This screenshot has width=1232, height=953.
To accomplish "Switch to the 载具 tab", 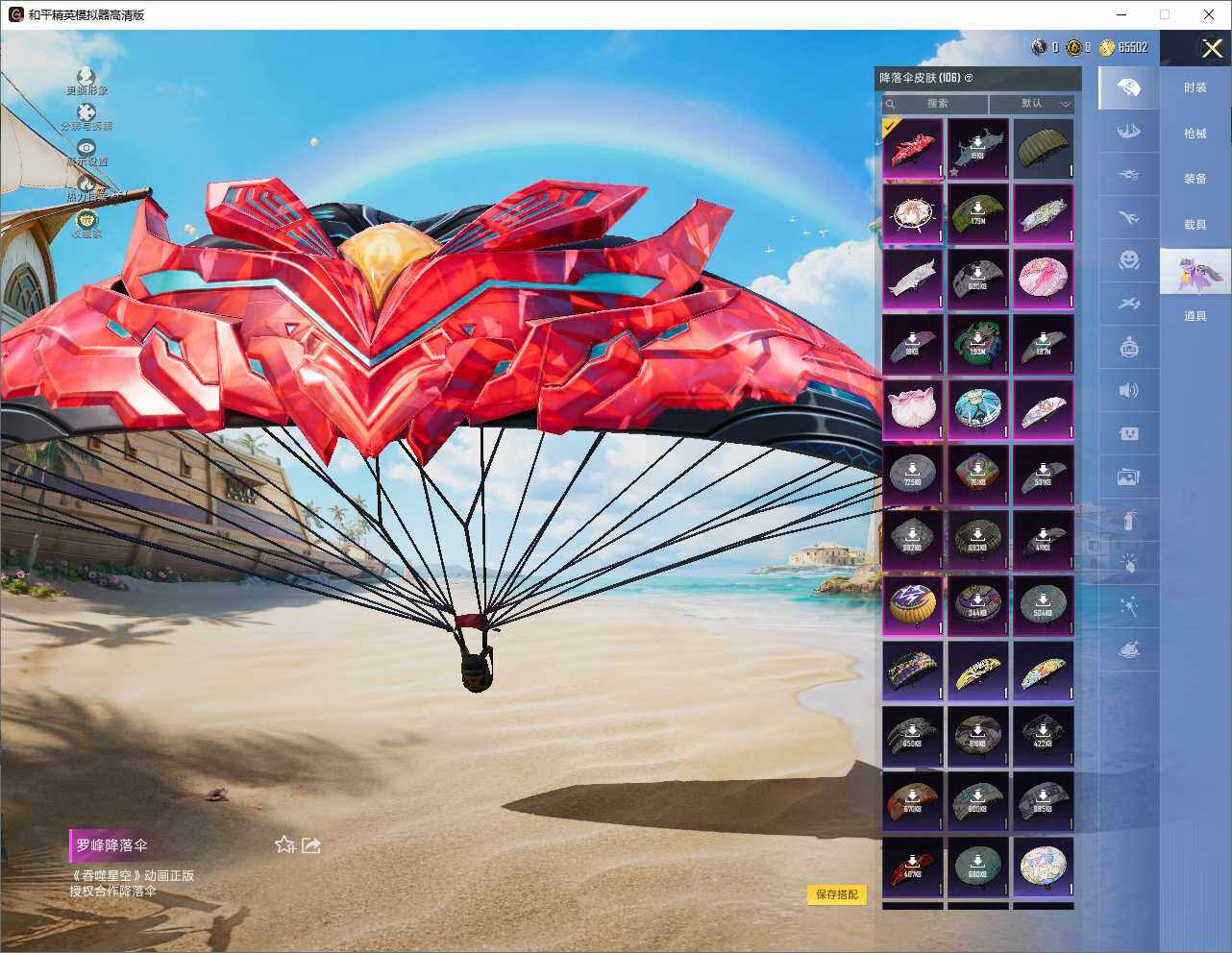I will pos(1195,225).
